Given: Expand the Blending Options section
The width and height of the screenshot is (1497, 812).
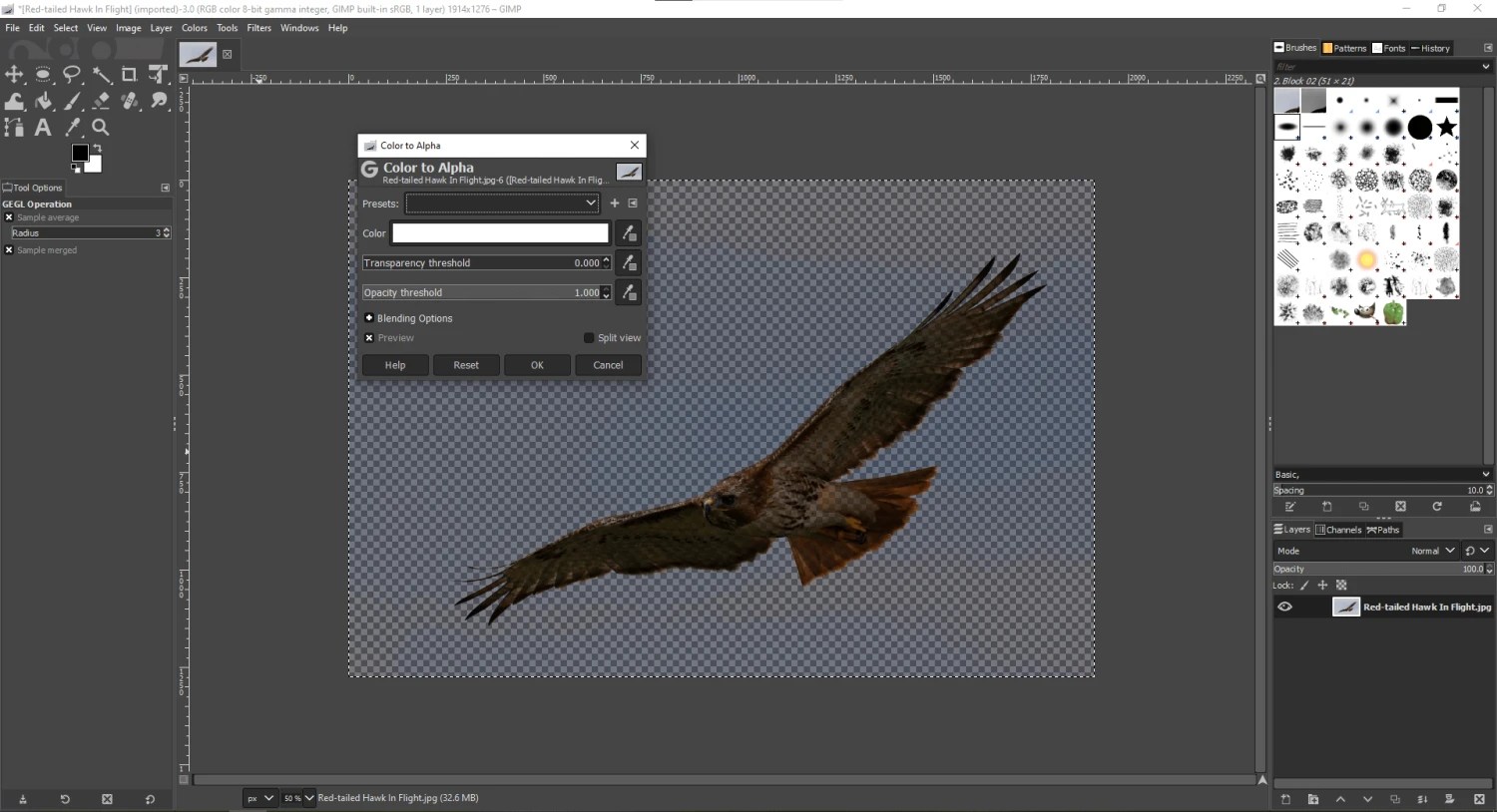Looking at the screenshot, I should pyautogui.click(x=369, y=317).
